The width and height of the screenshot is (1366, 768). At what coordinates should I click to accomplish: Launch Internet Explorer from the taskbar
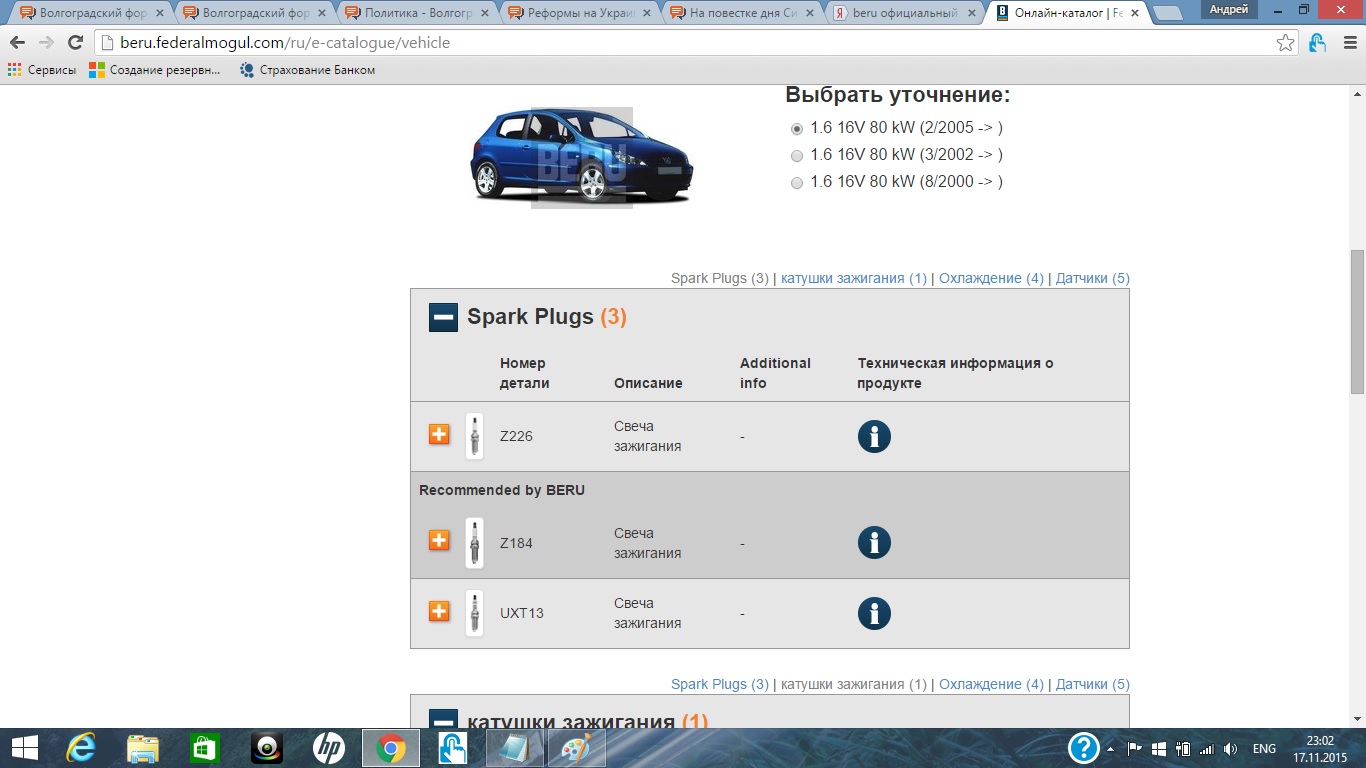(80, 748)
